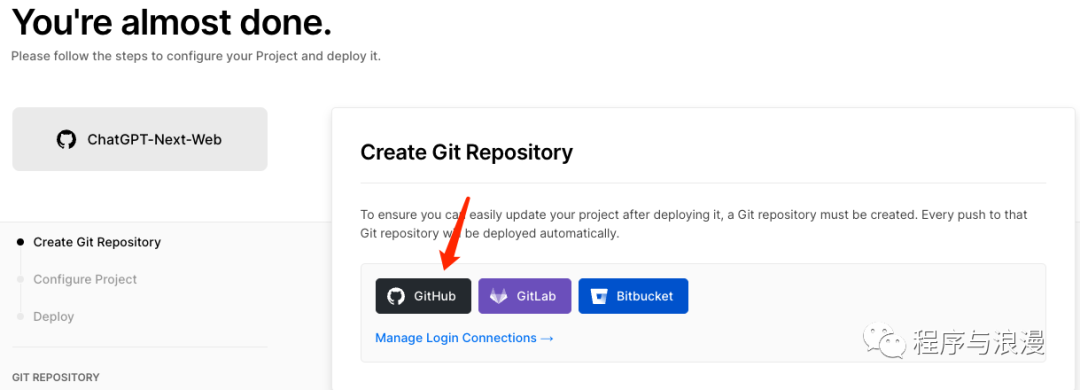Choose the GitLab label on the purple button
1080x390 pixels.
[536, 296]
